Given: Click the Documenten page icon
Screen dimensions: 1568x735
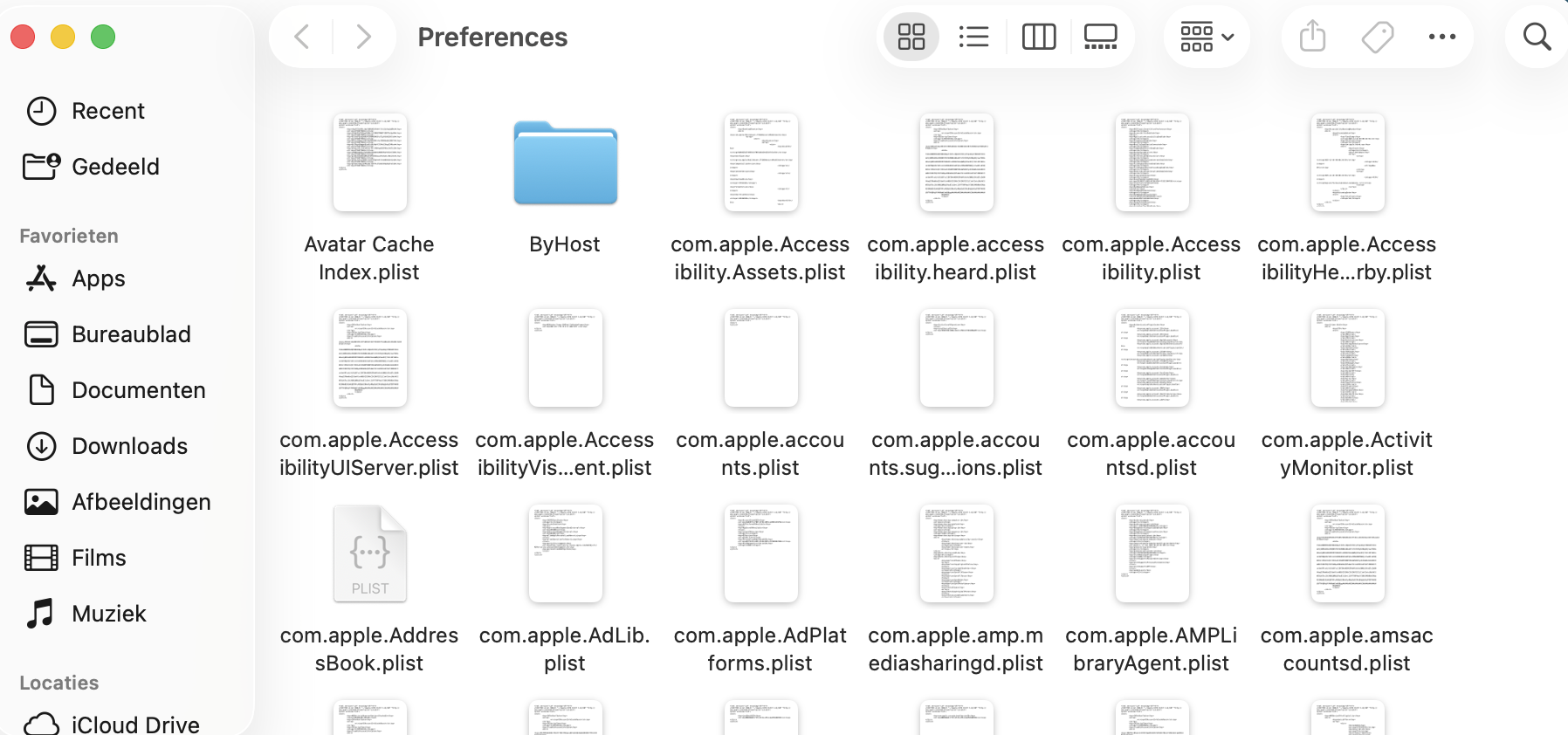Looking at the screenshot, I should click(41, 389).
